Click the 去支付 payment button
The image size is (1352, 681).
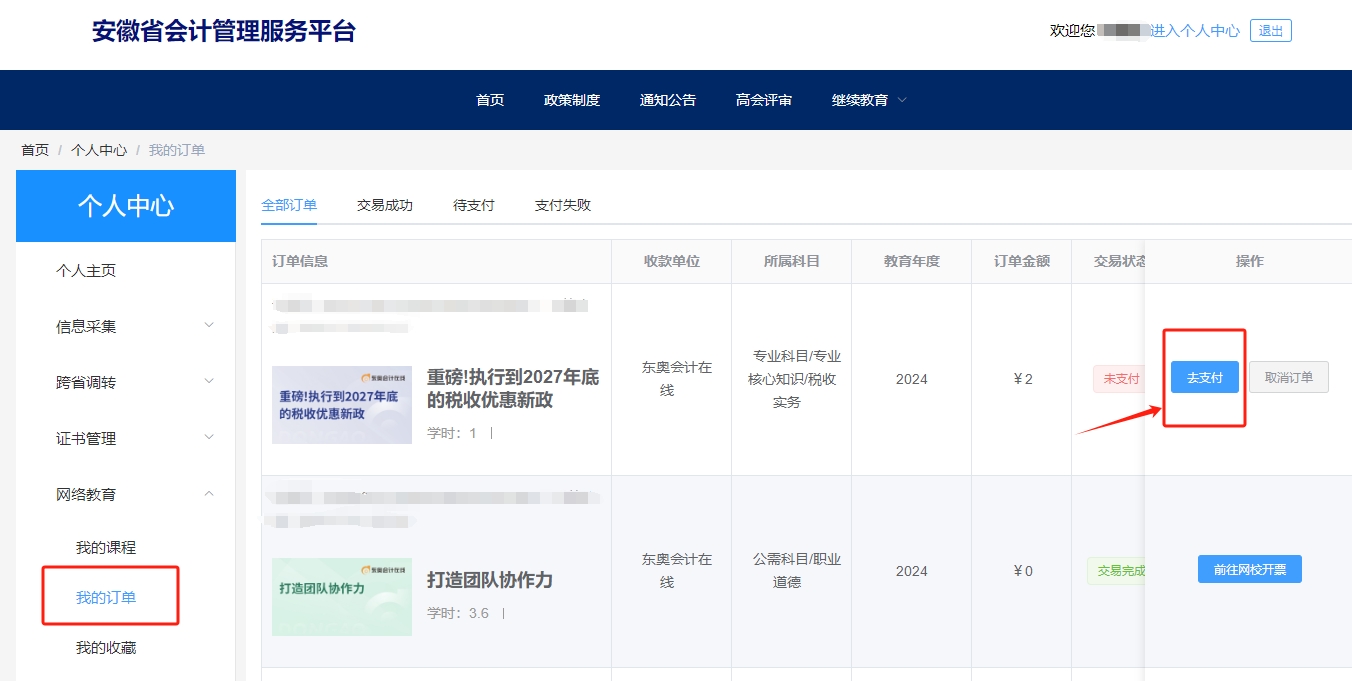[x=1205, y=378]
